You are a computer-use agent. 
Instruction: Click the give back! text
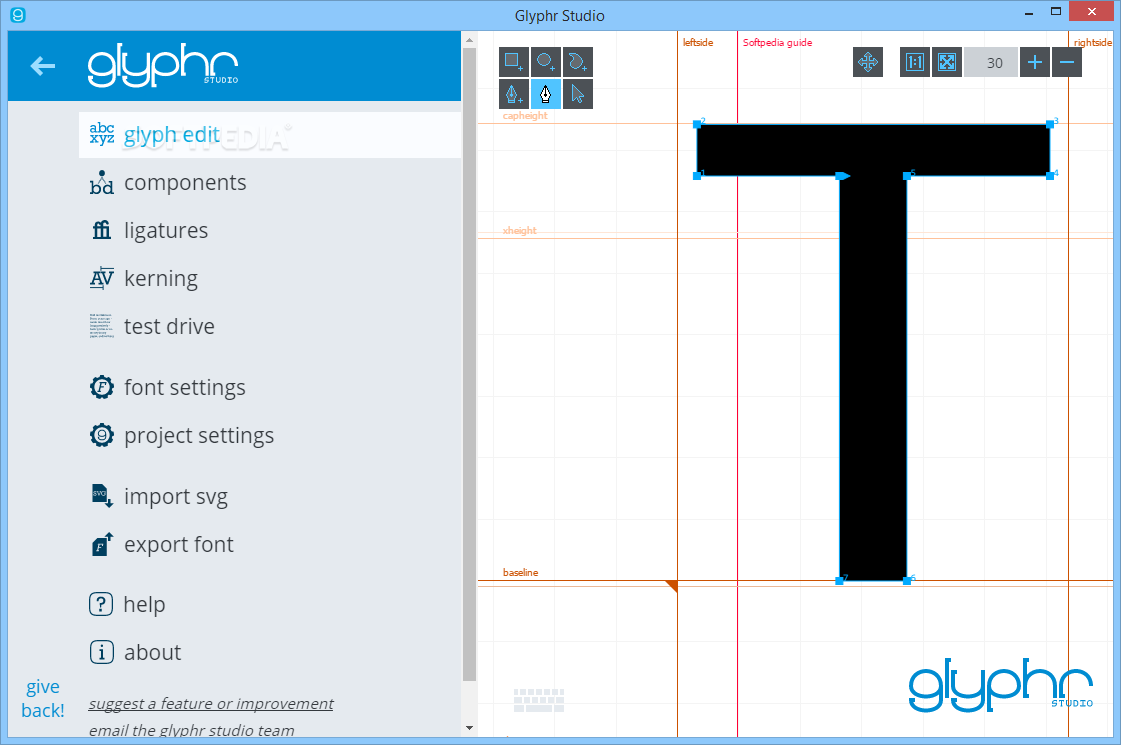tap(42, 699)
